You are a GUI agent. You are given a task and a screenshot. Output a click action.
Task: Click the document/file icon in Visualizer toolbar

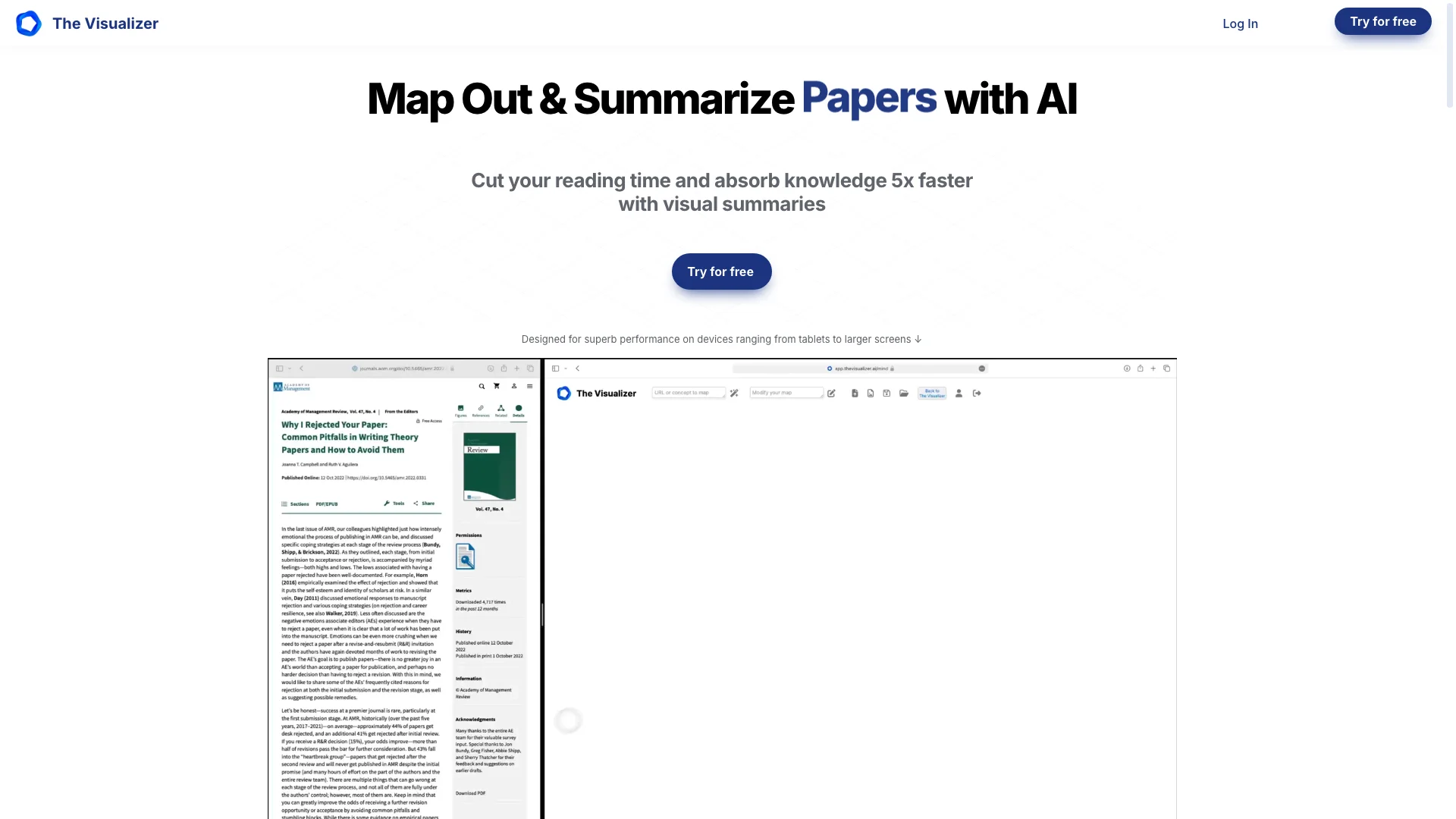(855, 393)
